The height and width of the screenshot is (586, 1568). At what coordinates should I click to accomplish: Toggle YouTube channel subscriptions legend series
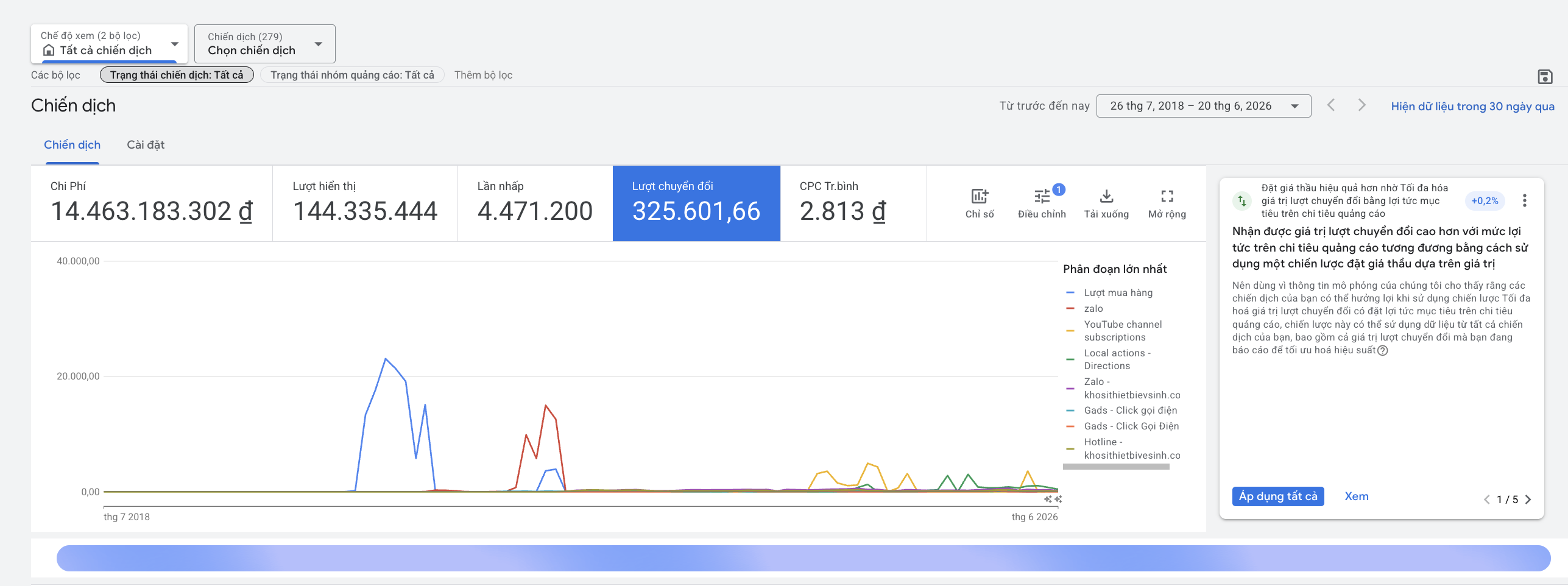coord(1114,331)
